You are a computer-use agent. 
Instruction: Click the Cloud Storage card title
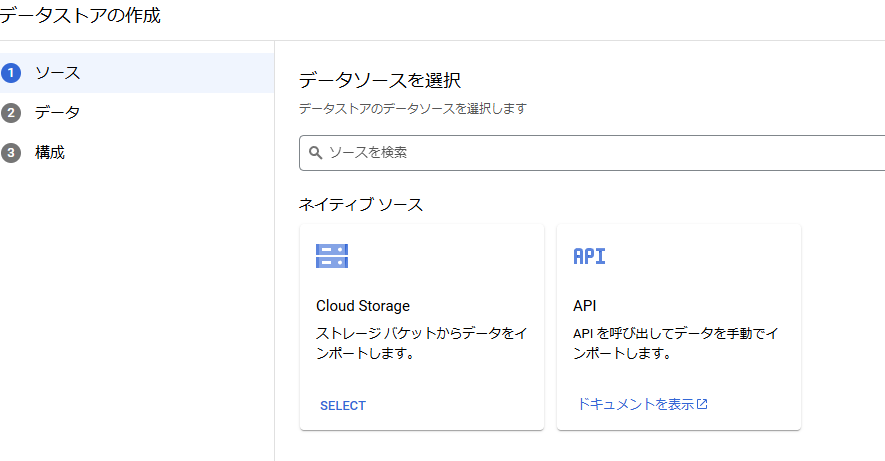click(363, 306)
